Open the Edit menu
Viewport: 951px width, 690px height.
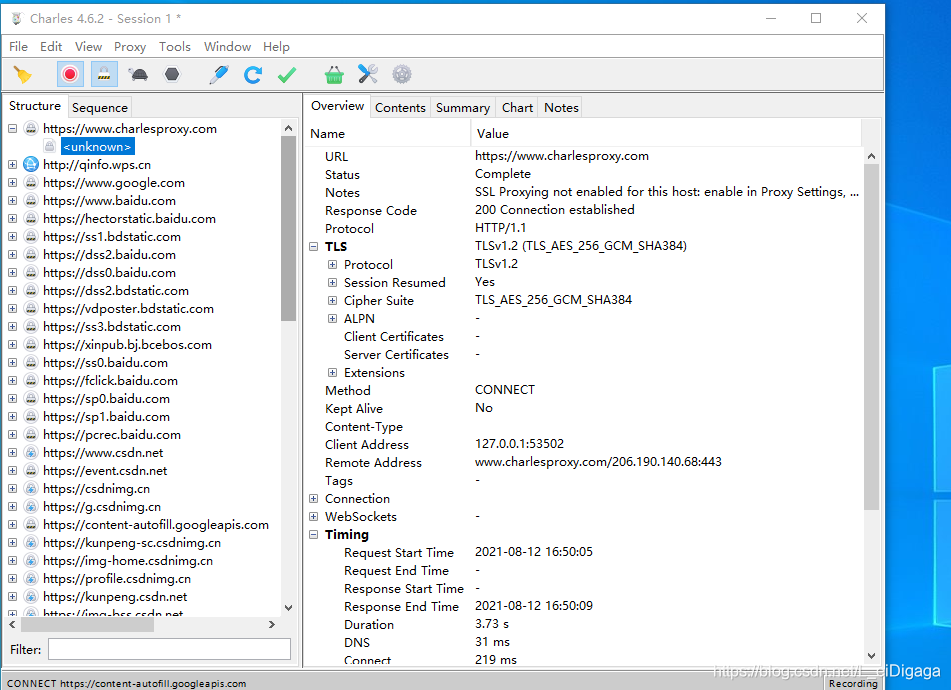51,47
